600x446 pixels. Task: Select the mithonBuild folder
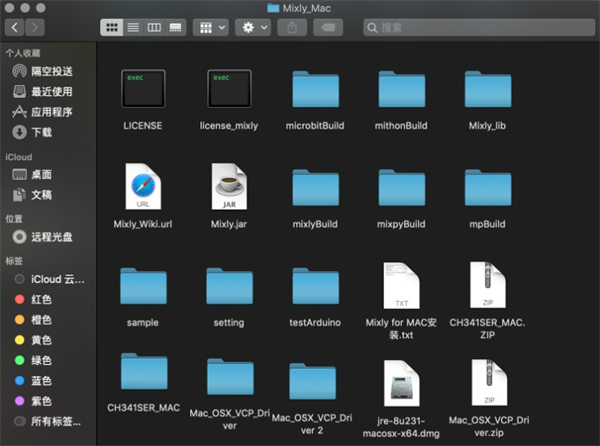click(x=402, y=89)
